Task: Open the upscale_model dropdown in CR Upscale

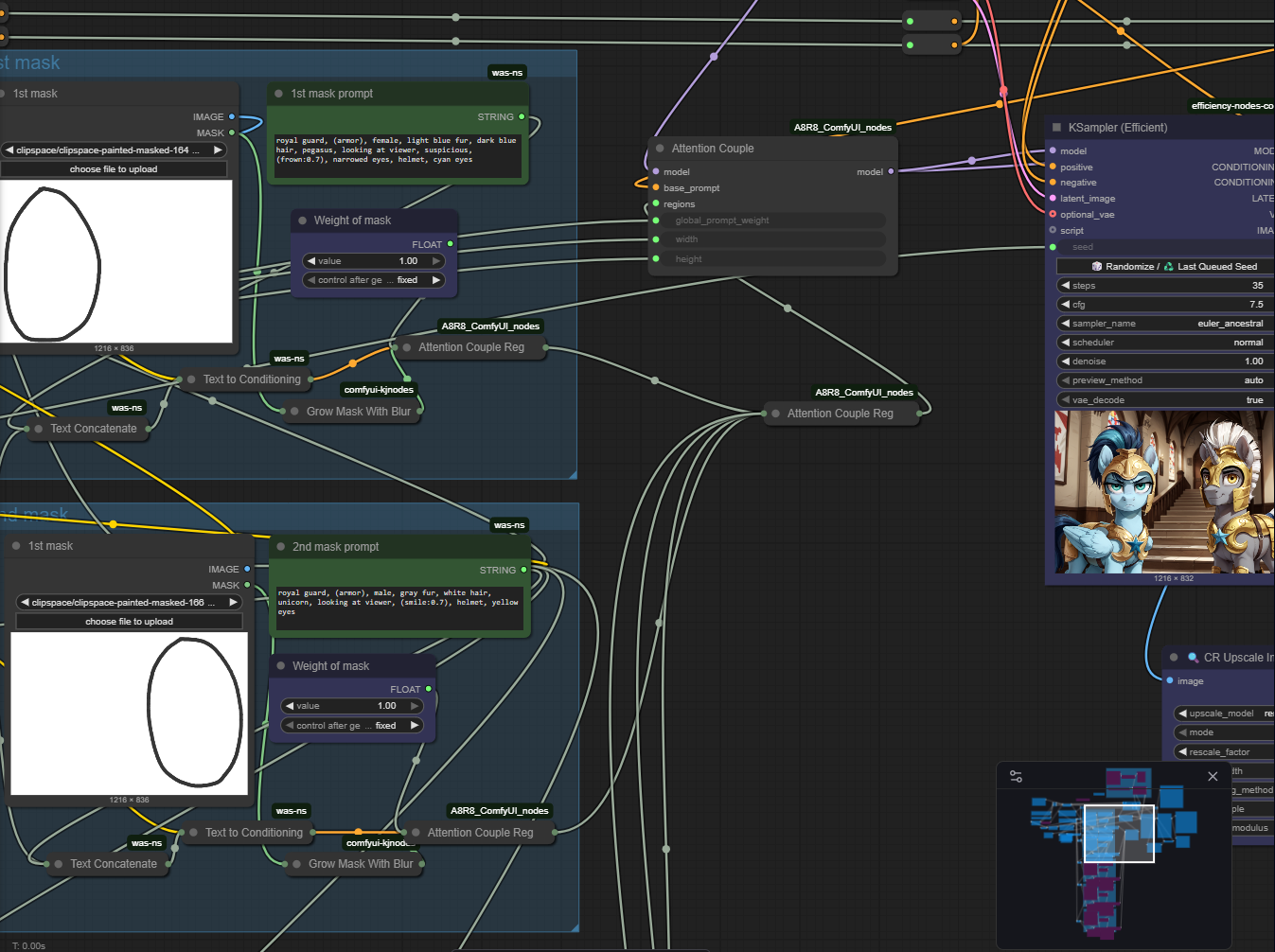Action: point(1225,714)
